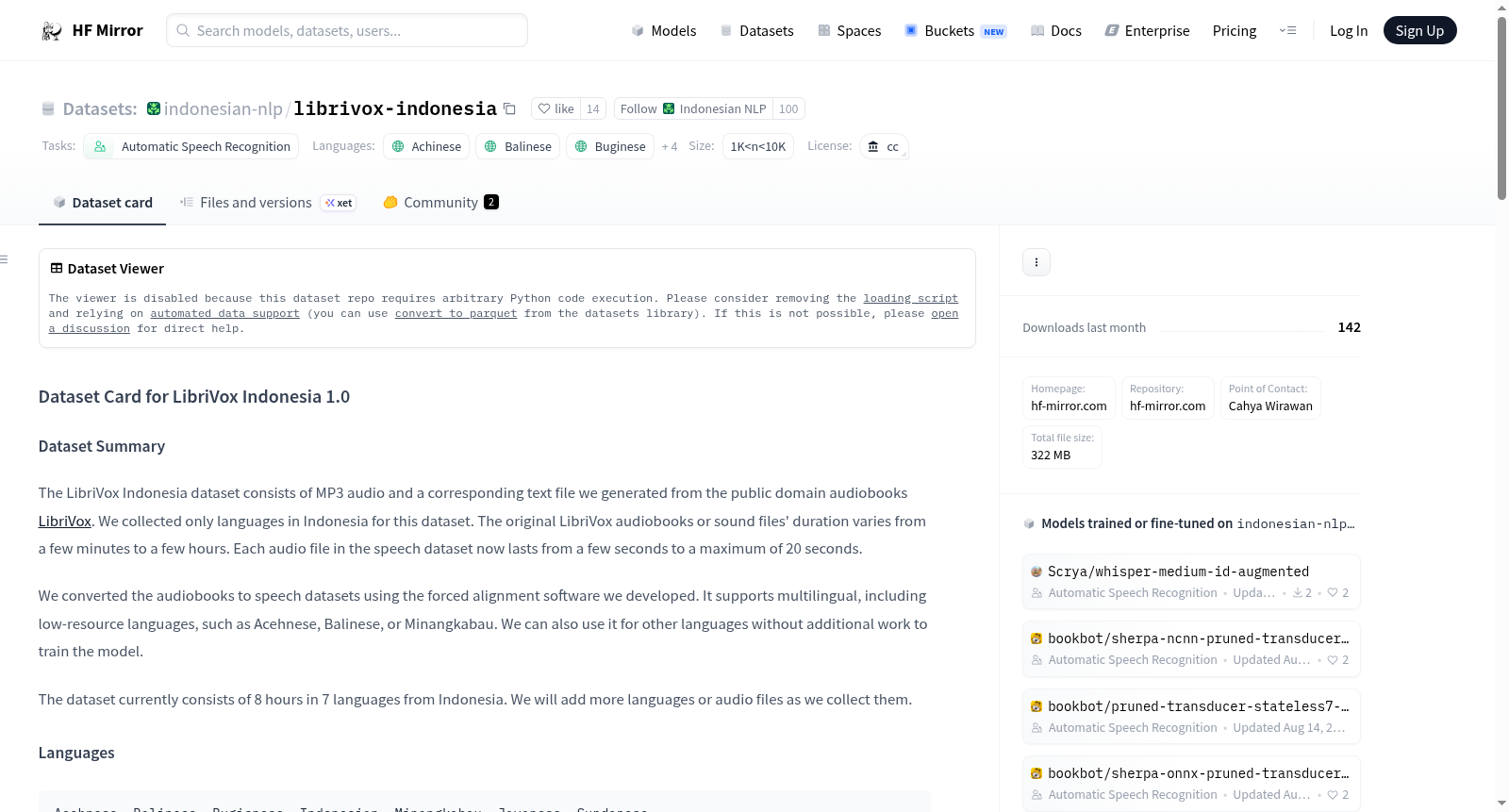Viewport: 1509px width, 812px height.
Task: Go to Models page
Action: pos(664,30)
